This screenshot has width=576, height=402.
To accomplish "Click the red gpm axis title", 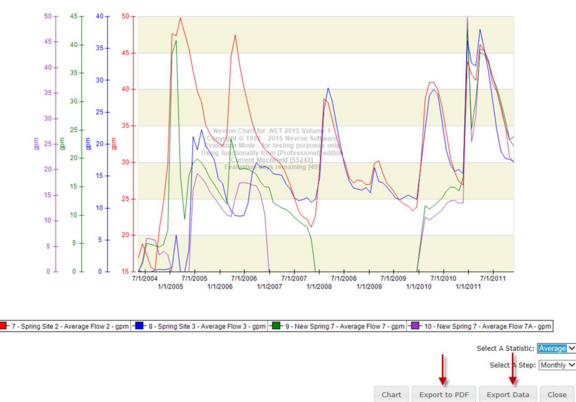I will 114,144.
